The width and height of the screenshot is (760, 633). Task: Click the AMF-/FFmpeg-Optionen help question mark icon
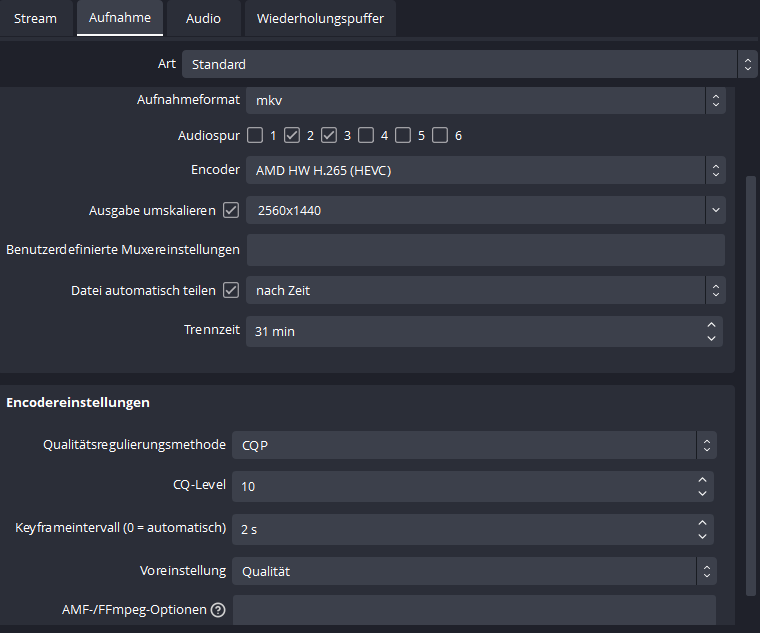tap(218, 610)
